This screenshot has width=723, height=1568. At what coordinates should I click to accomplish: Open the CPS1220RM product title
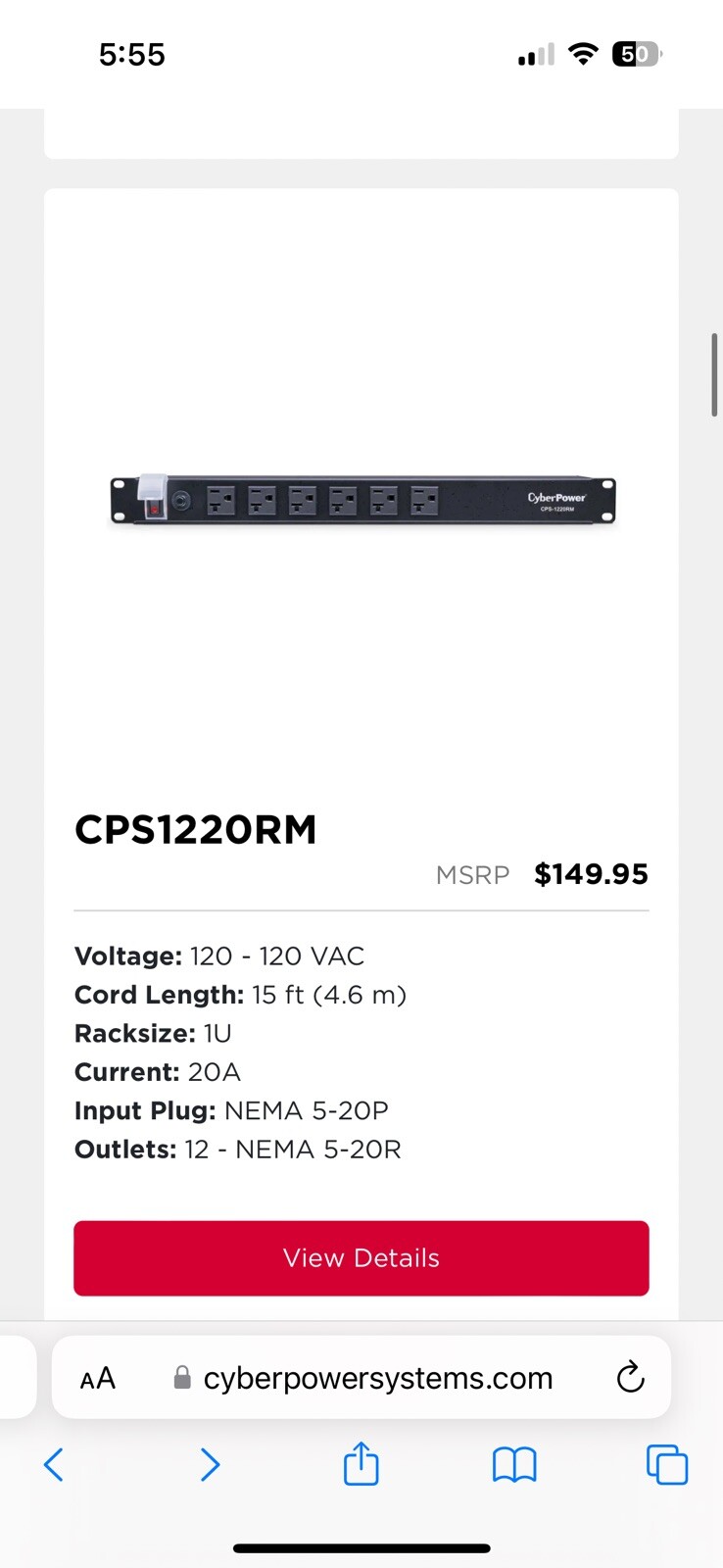(x=196, y=830)
